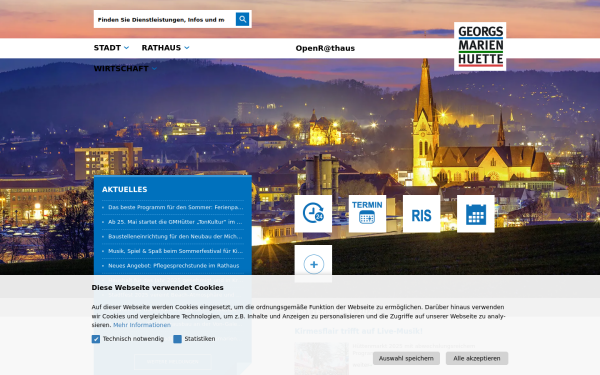Open the WIRTSCHAFT navigation item
This screenshot has width=600, height=375.
click(121, 68)
